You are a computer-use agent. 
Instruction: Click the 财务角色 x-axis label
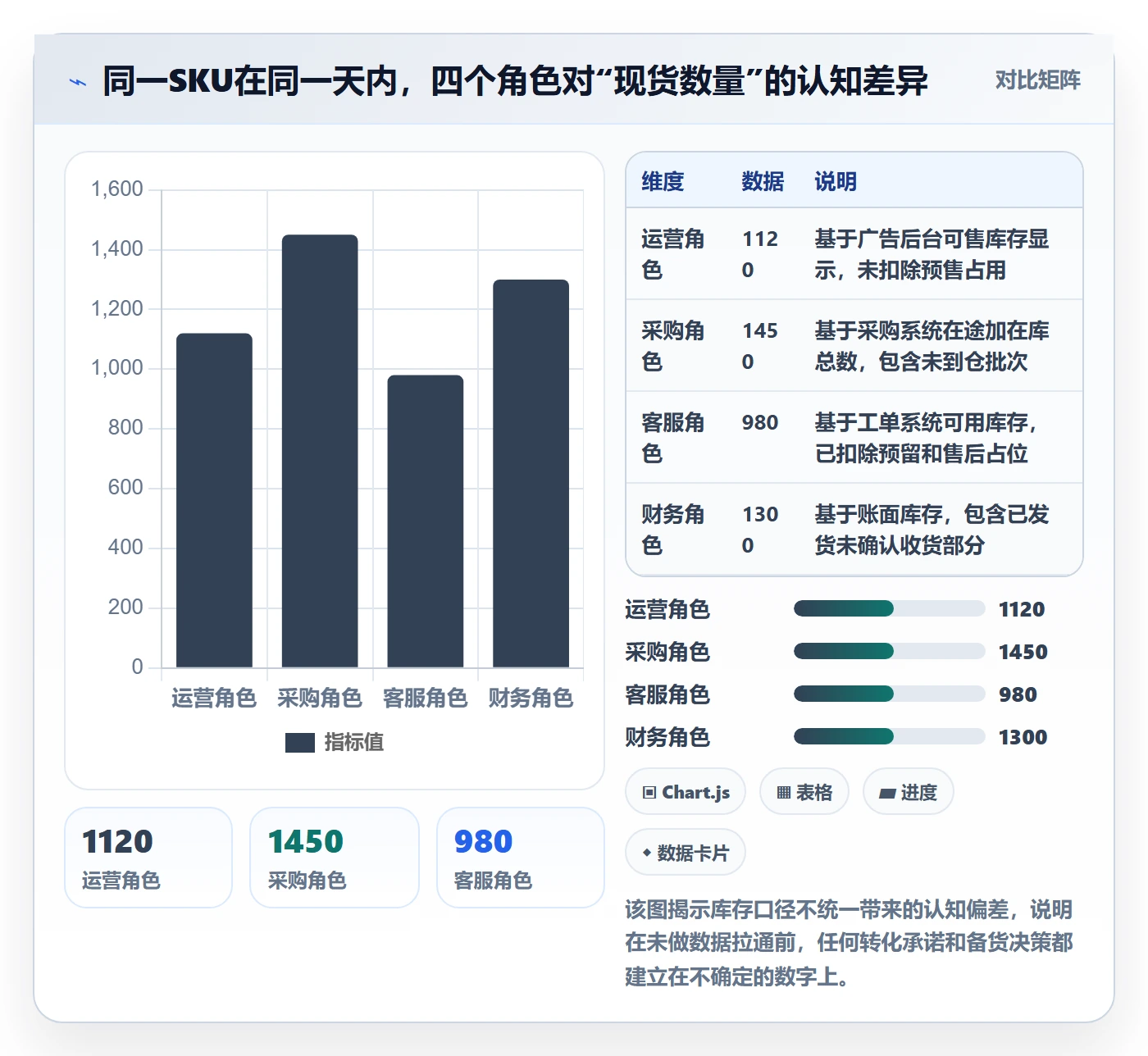click(531, 698)
